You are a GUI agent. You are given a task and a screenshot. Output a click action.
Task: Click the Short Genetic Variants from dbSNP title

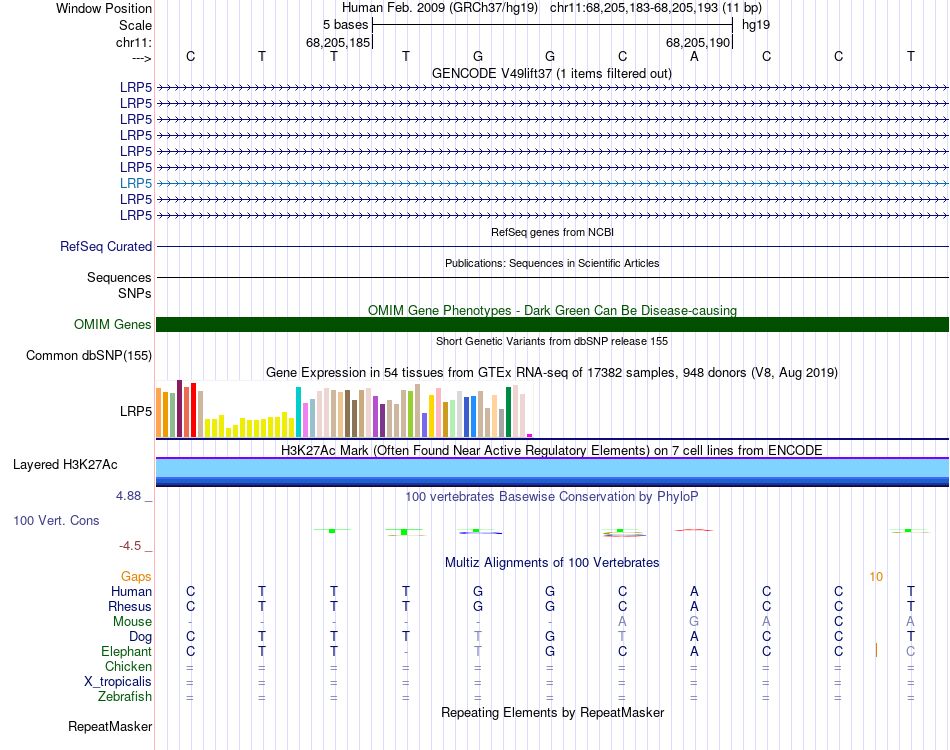click(552, 341)
